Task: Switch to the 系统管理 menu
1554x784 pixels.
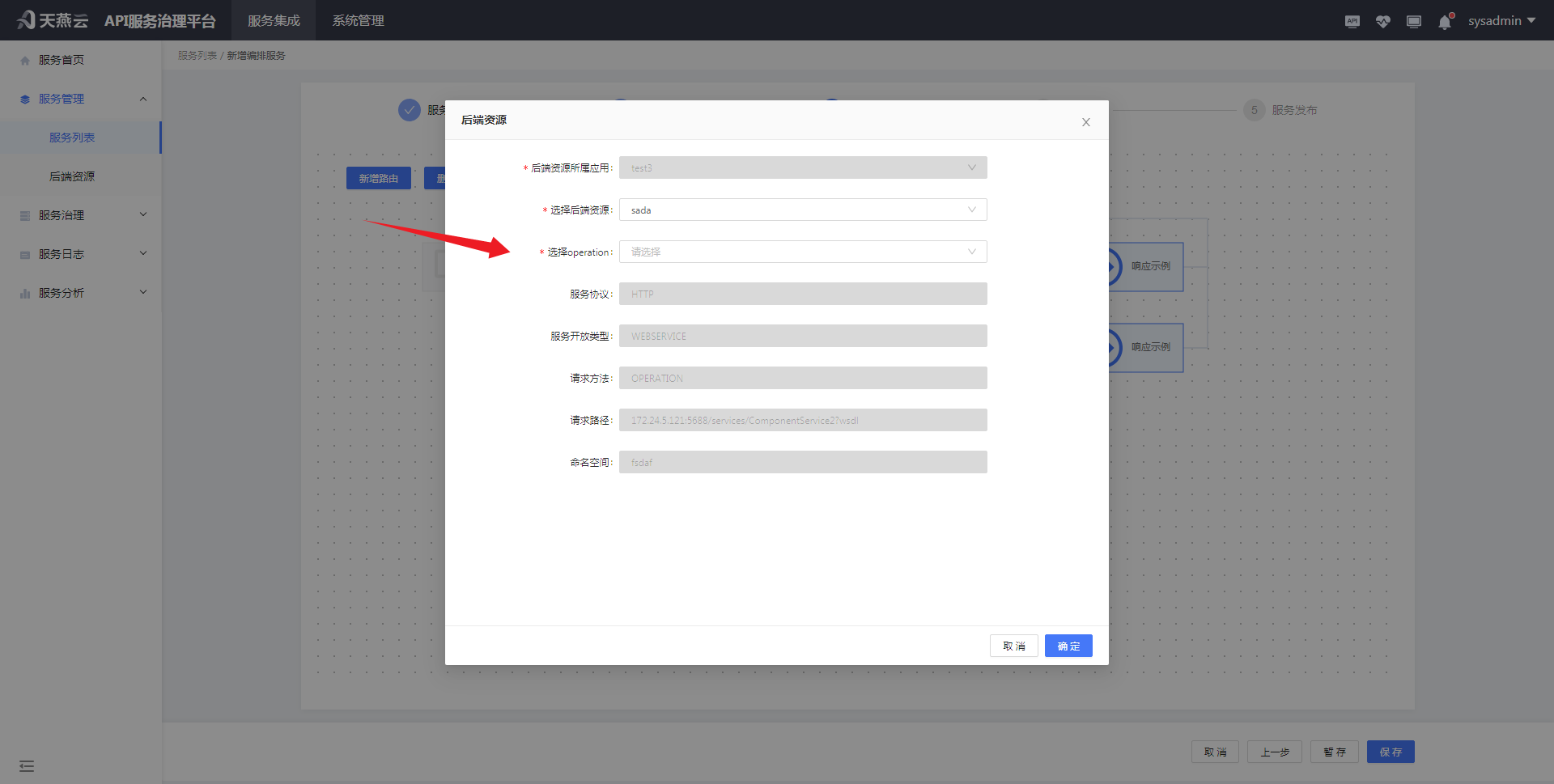Action: coord(358,20)
